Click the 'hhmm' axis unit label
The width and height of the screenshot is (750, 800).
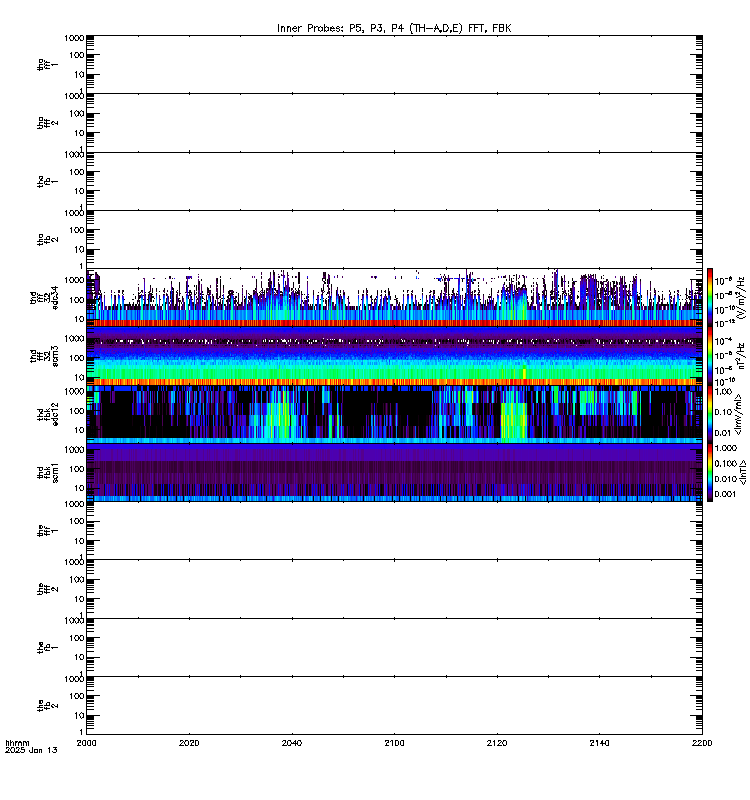tap(17, 743)
